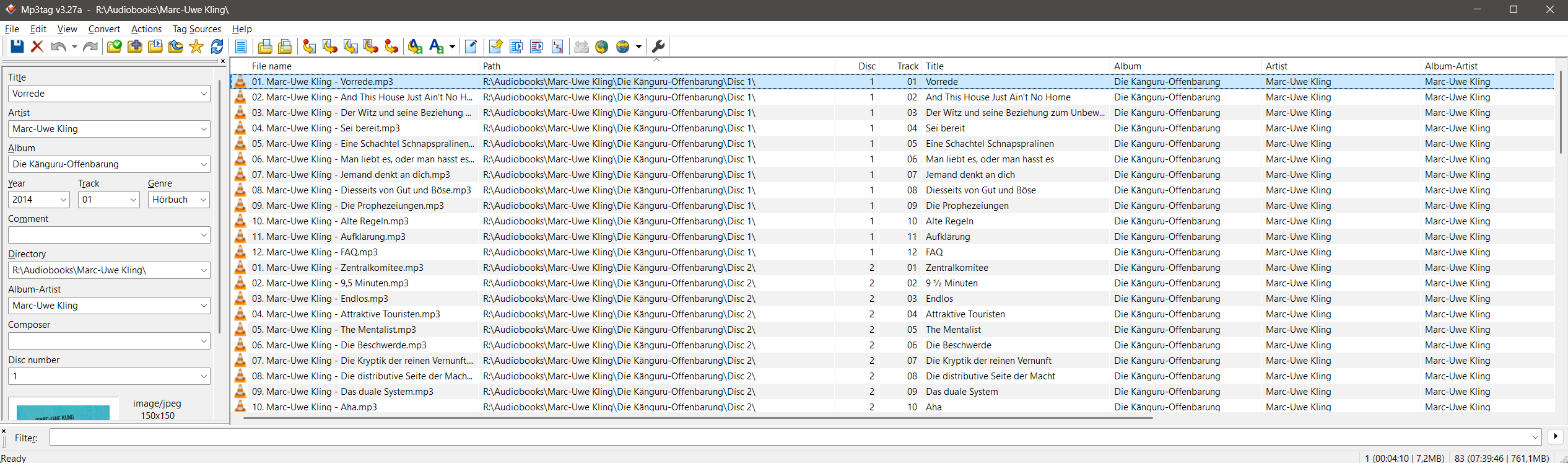1568x463 pixels.
Task: Click the title cell '9 ½ Minuten'
Action: pos(952,283)
